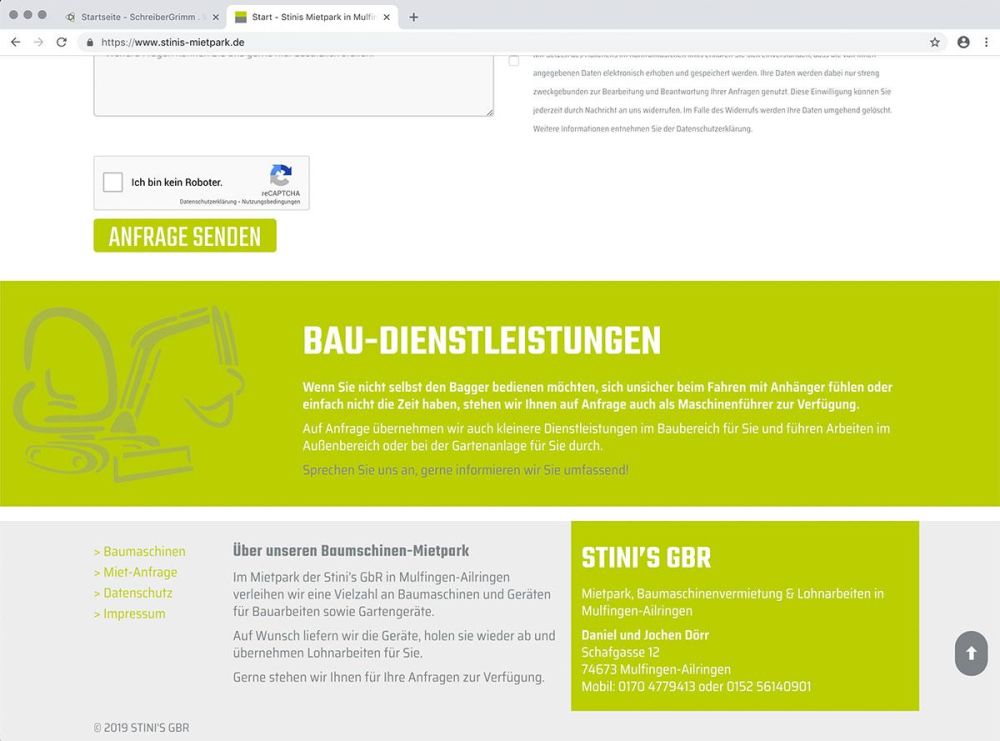Open the bookmark star in the address bar
The width and height of the screenshot is (1000, 741).
point(933,42)
